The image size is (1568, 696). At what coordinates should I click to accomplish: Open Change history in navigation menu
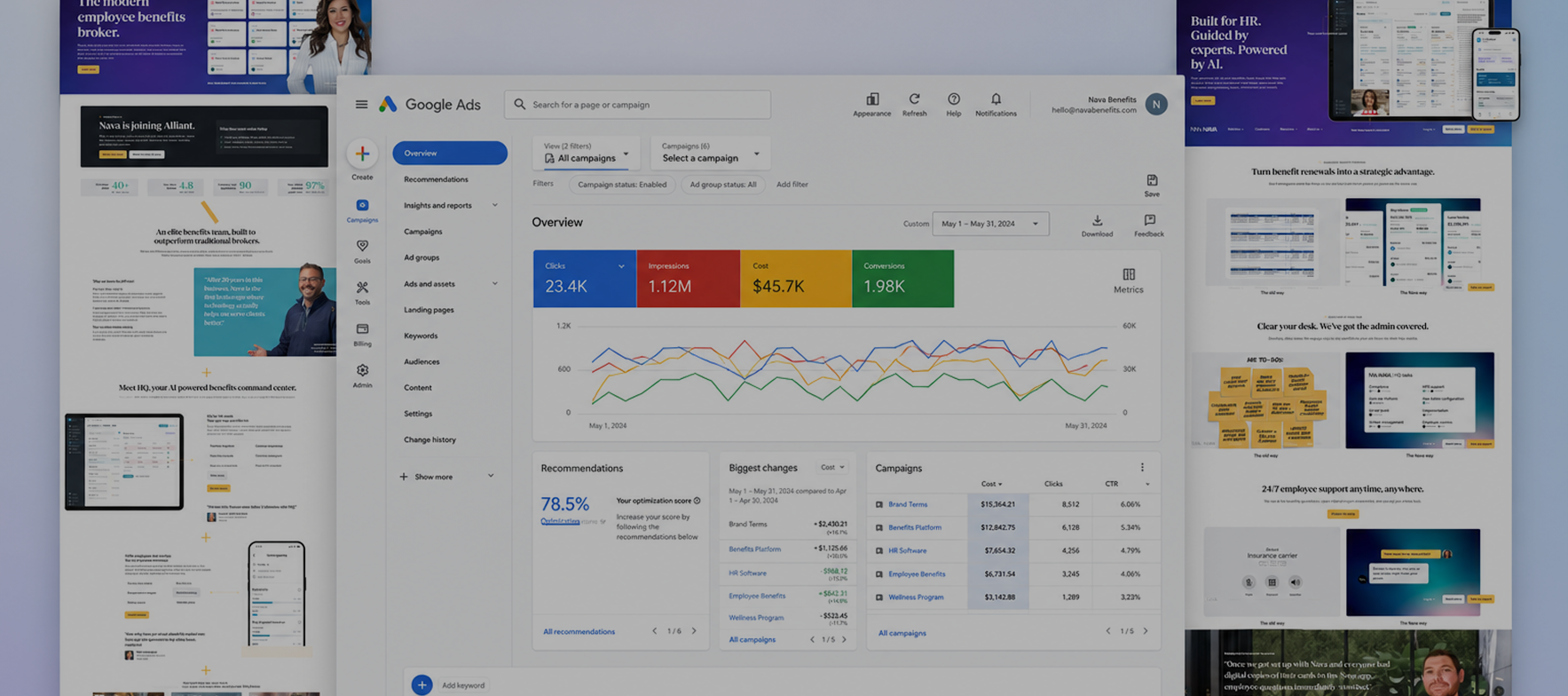(x=429, y=439)
